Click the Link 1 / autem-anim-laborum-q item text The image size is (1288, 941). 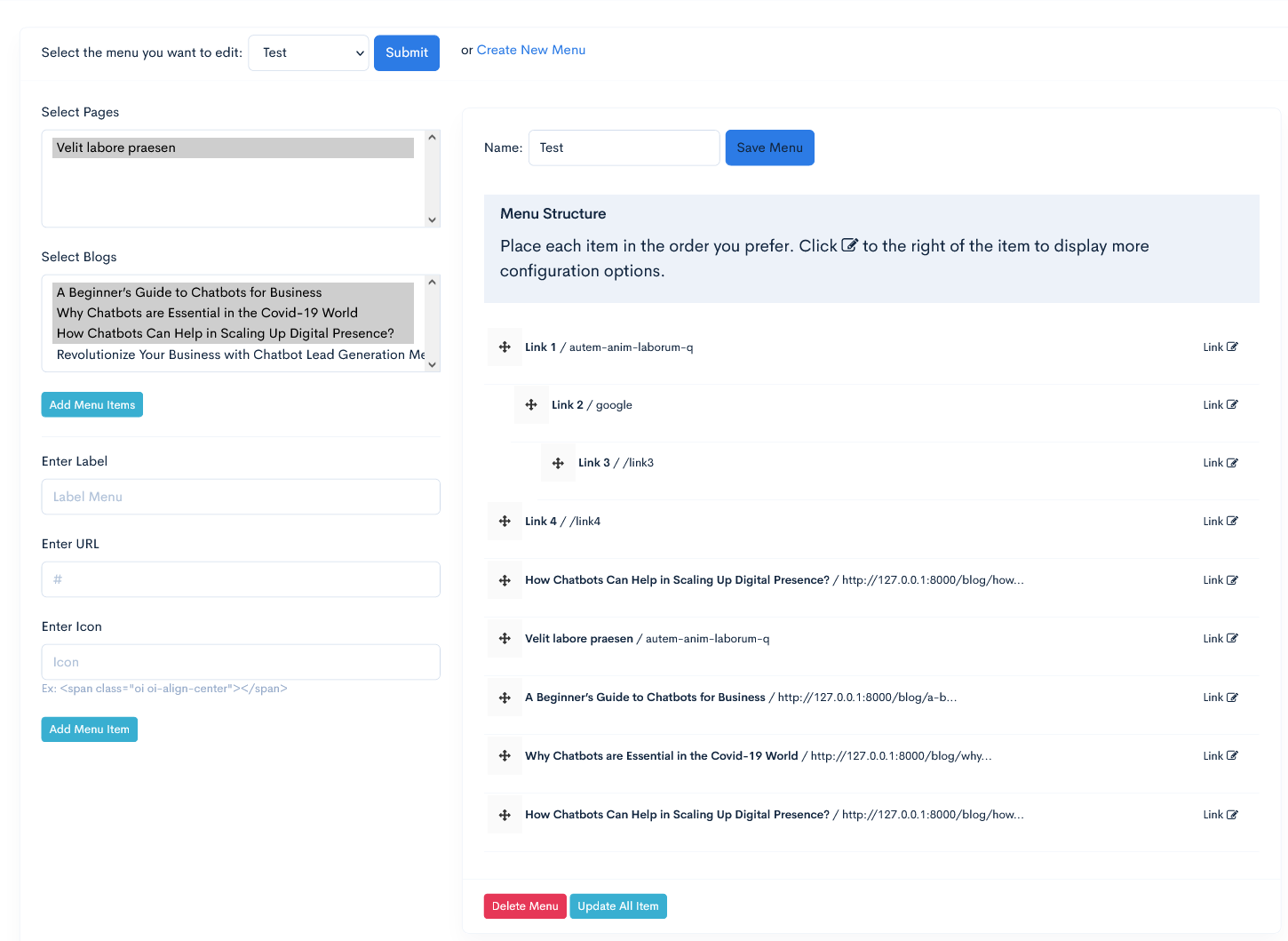[x=609, y=347]
